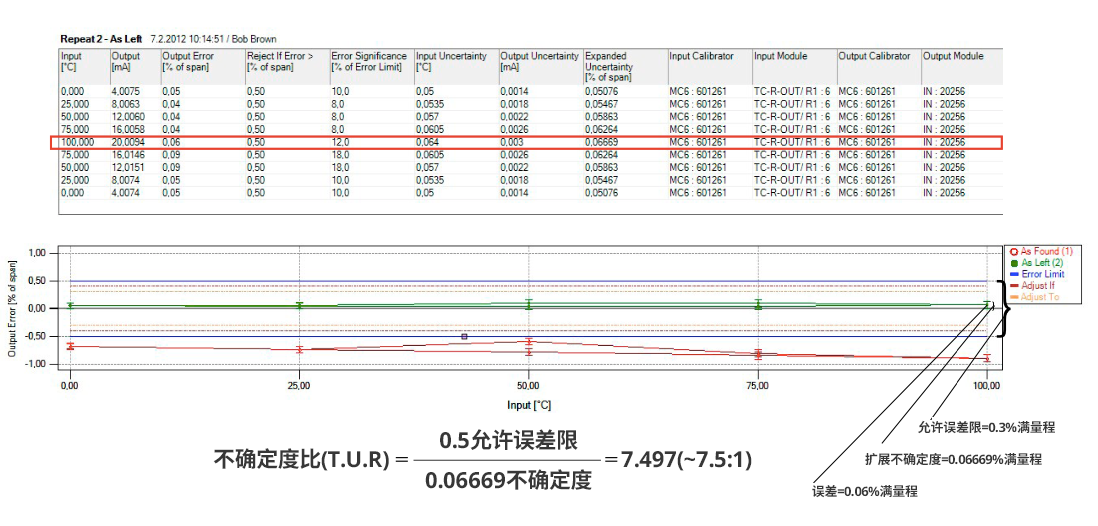Click the Repeat 2 - As Left title
This screenshot has height=526, width=1098.
(x=102, y=38)
